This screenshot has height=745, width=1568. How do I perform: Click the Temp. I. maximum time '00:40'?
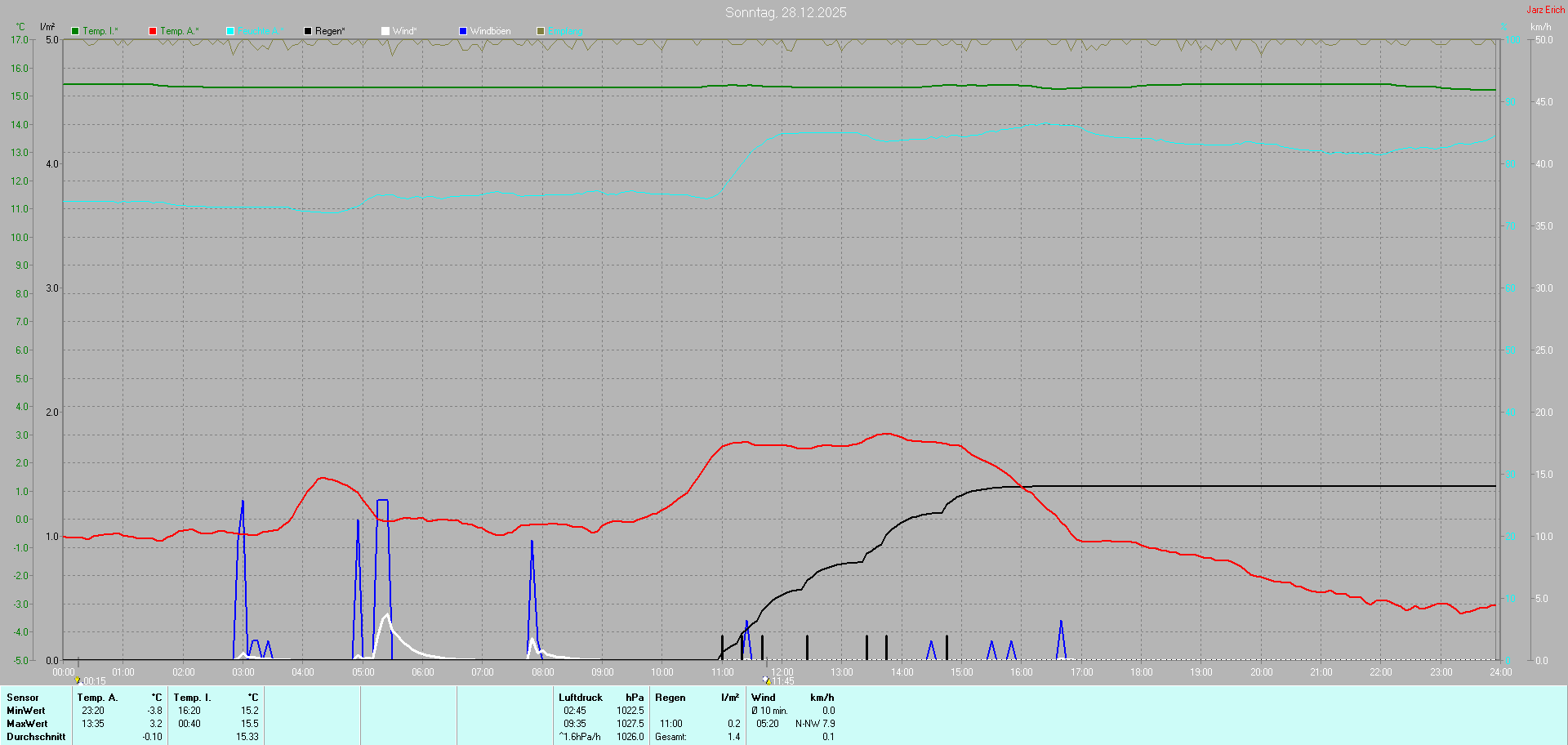point(189,724)
